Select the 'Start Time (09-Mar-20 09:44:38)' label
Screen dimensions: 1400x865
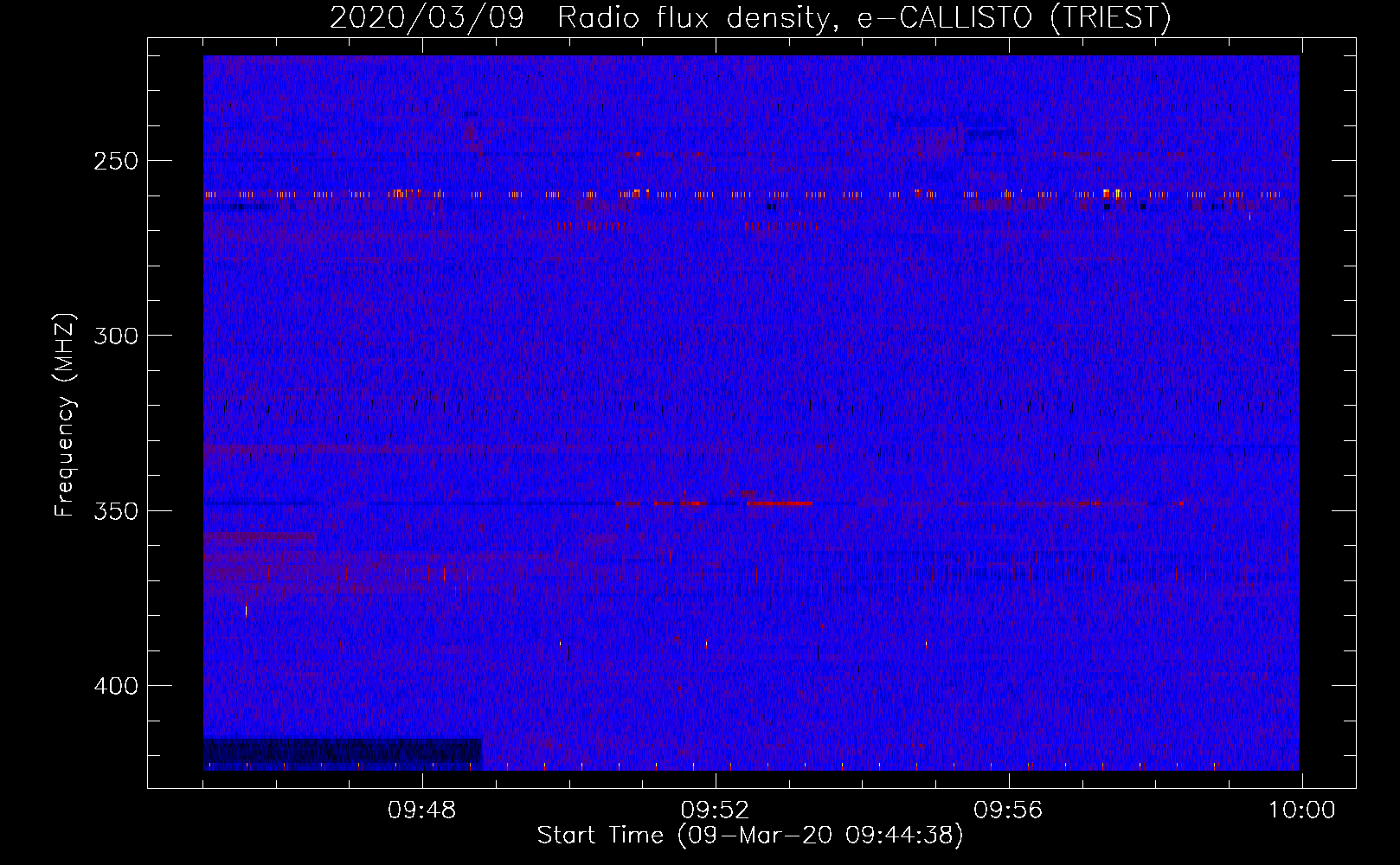pyautogui.click(x=750, y=836)
